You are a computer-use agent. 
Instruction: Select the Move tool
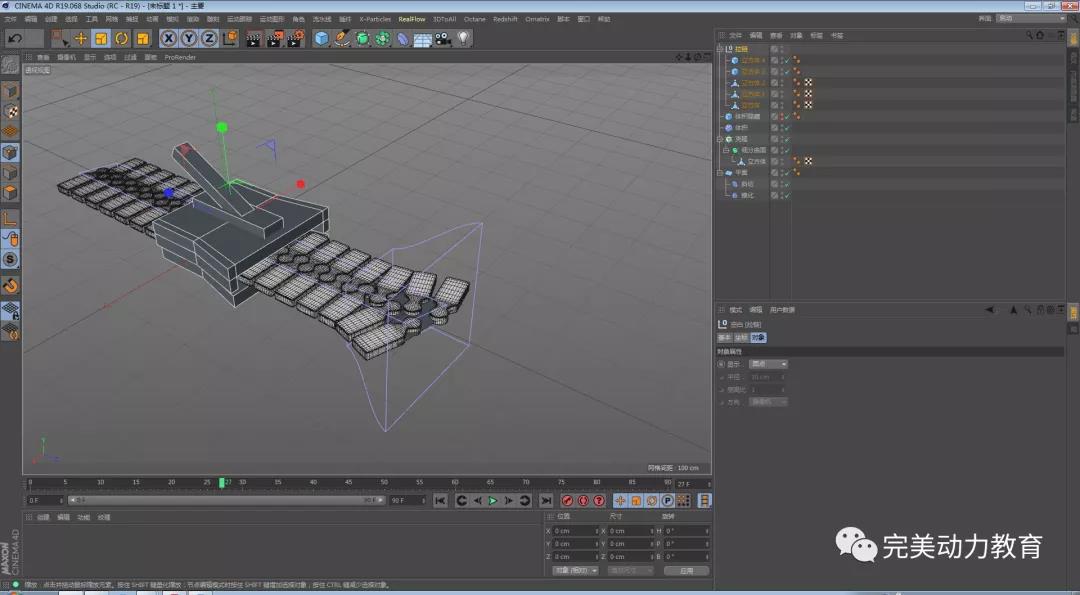tap(81, 38)
